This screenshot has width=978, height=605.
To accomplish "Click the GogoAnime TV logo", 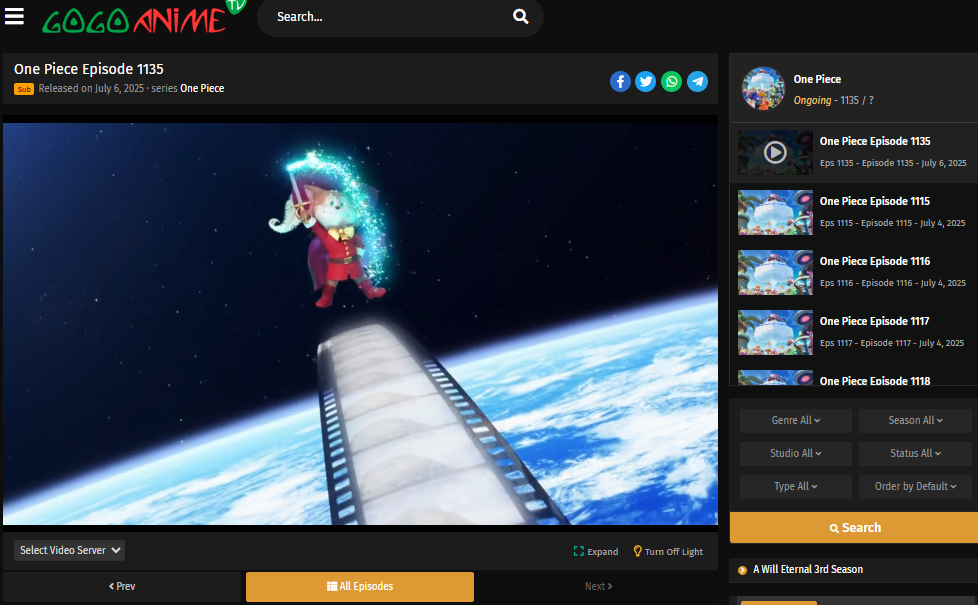I will [x=143, y=17].
